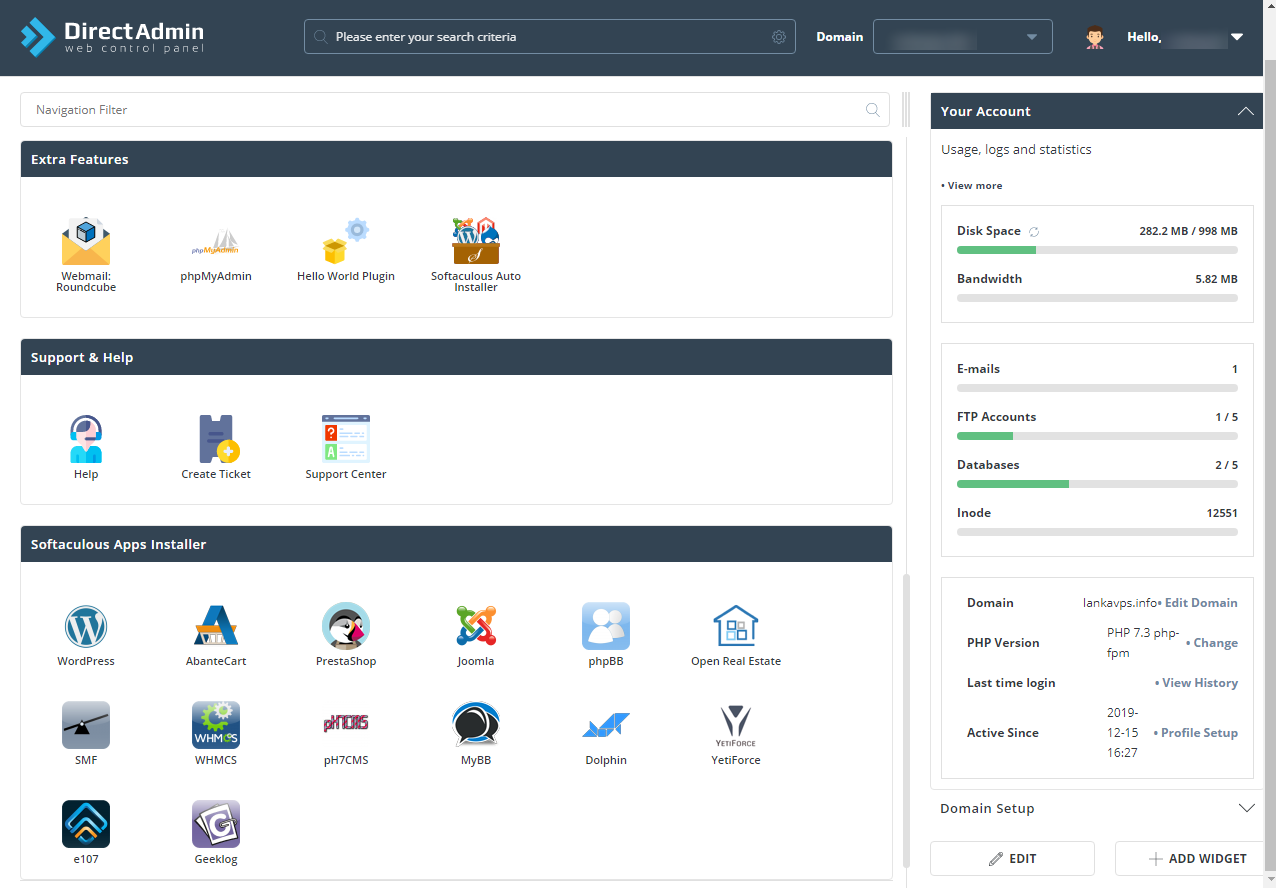Image resolution: width=1276 pixels, height=888 pixels.
Task: Click the Navigation Filter field
Action: tap(455, 110)
